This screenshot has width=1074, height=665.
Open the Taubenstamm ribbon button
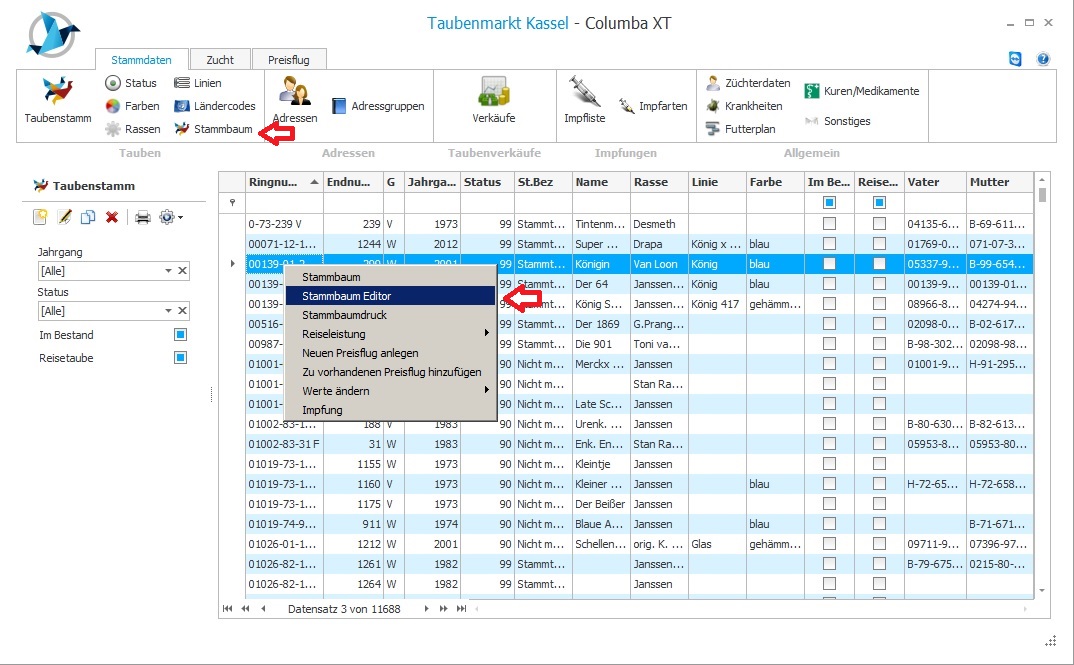point(57,100)
